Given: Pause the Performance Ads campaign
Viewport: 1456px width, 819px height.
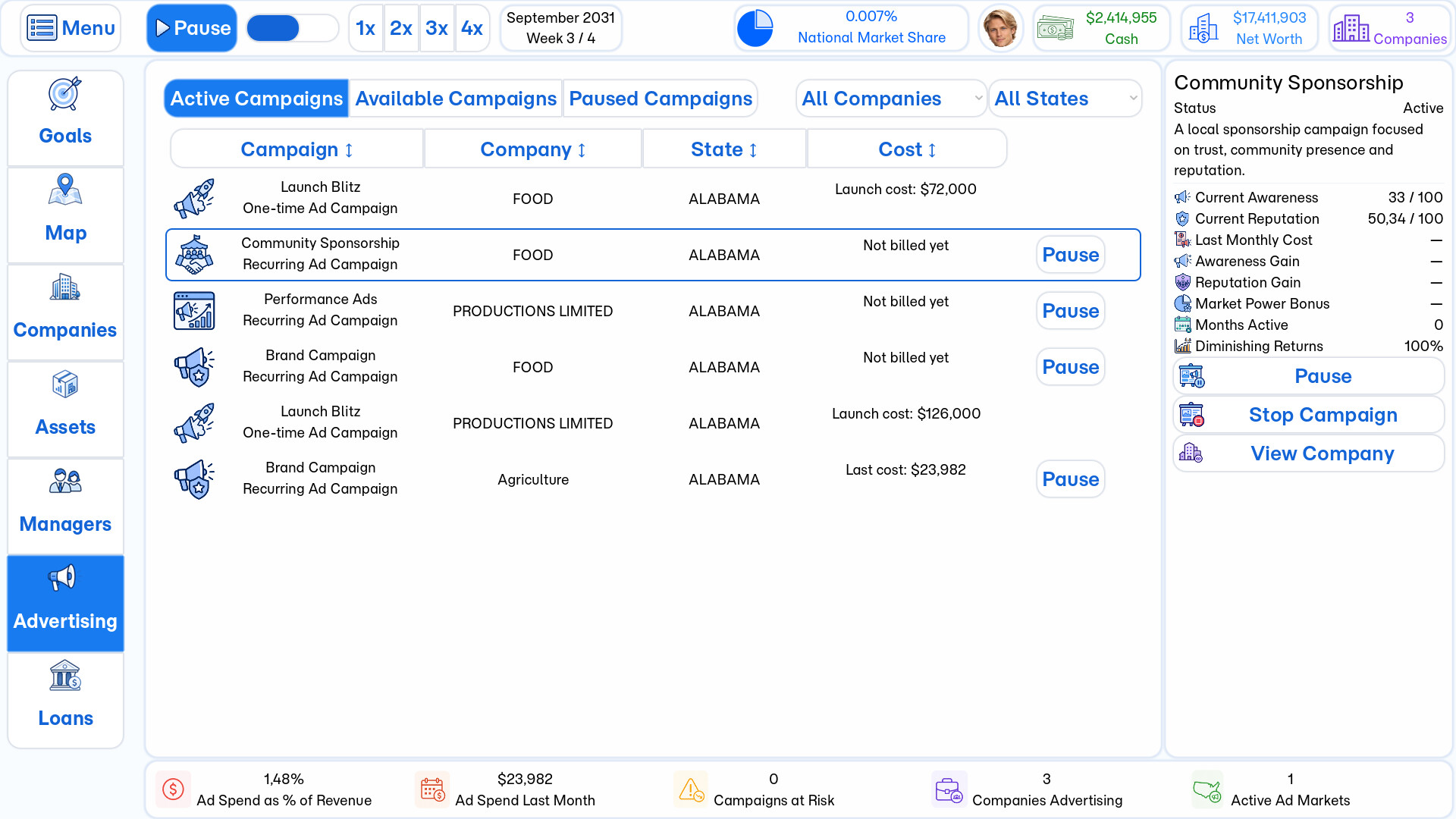Looking at the screenshot, I should tap(1070, 311).
